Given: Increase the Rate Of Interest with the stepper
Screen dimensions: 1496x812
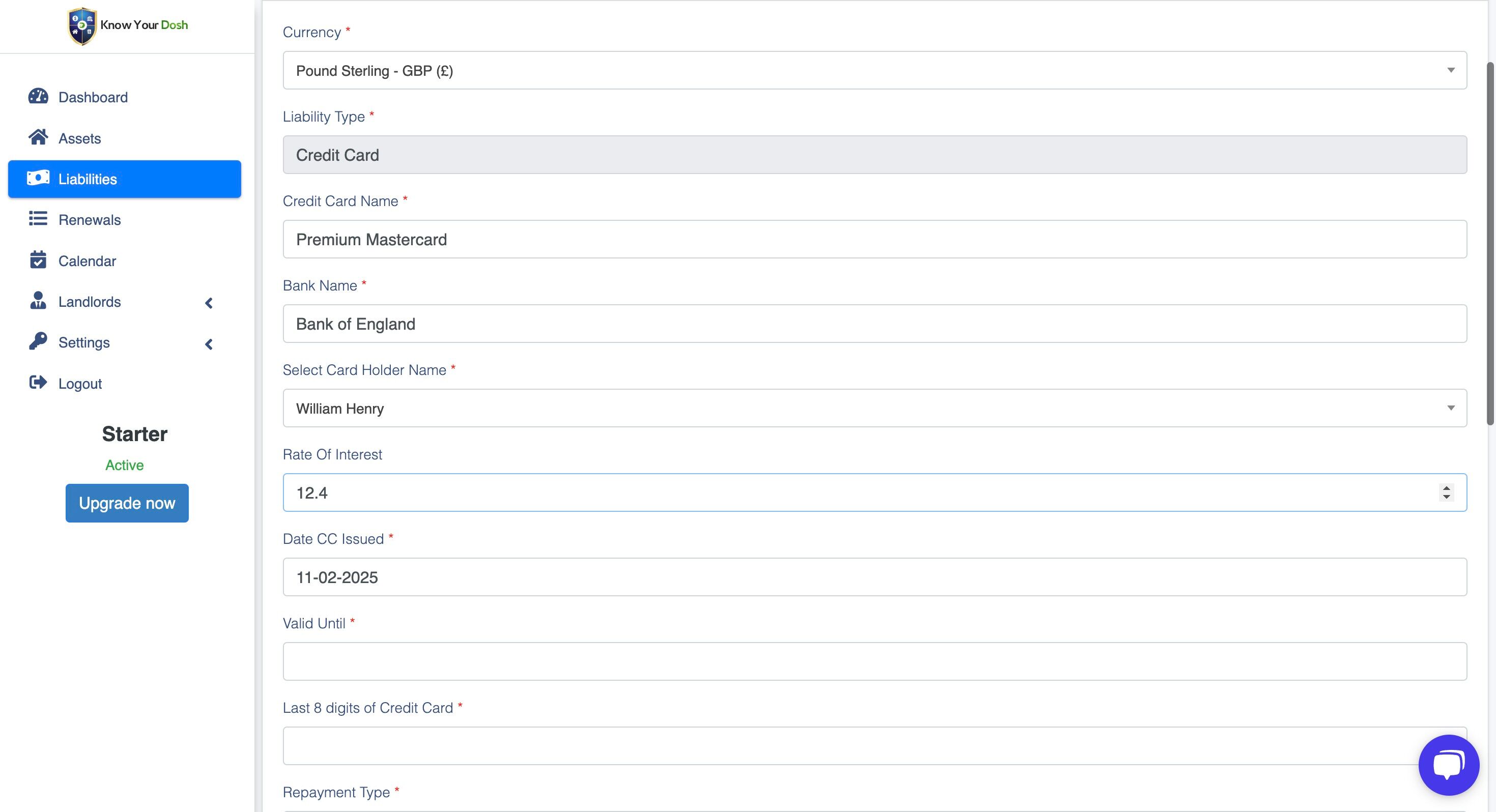Looking at the screenshot, I should click(1446, 488).
